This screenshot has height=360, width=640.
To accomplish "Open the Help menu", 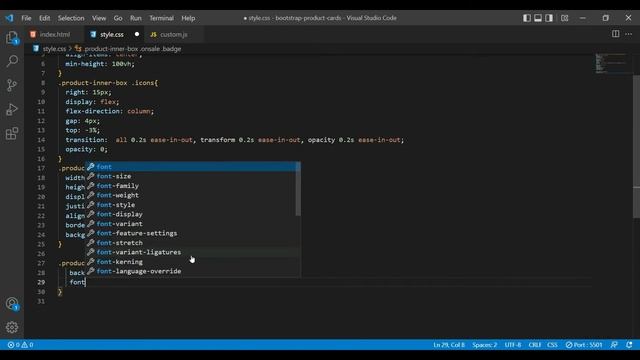I will coord(188,18).
